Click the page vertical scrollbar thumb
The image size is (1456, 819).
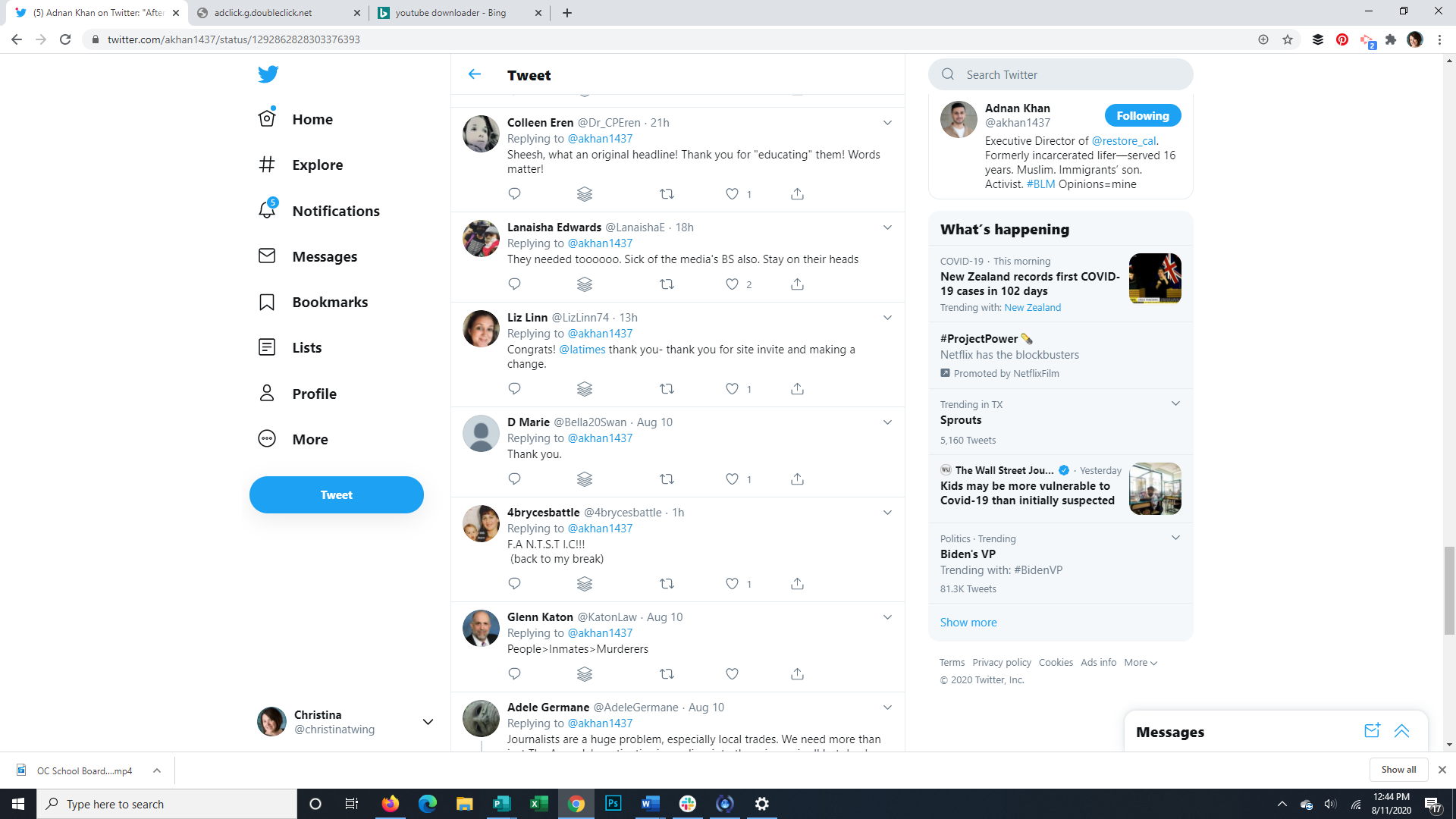[1449, 590]
